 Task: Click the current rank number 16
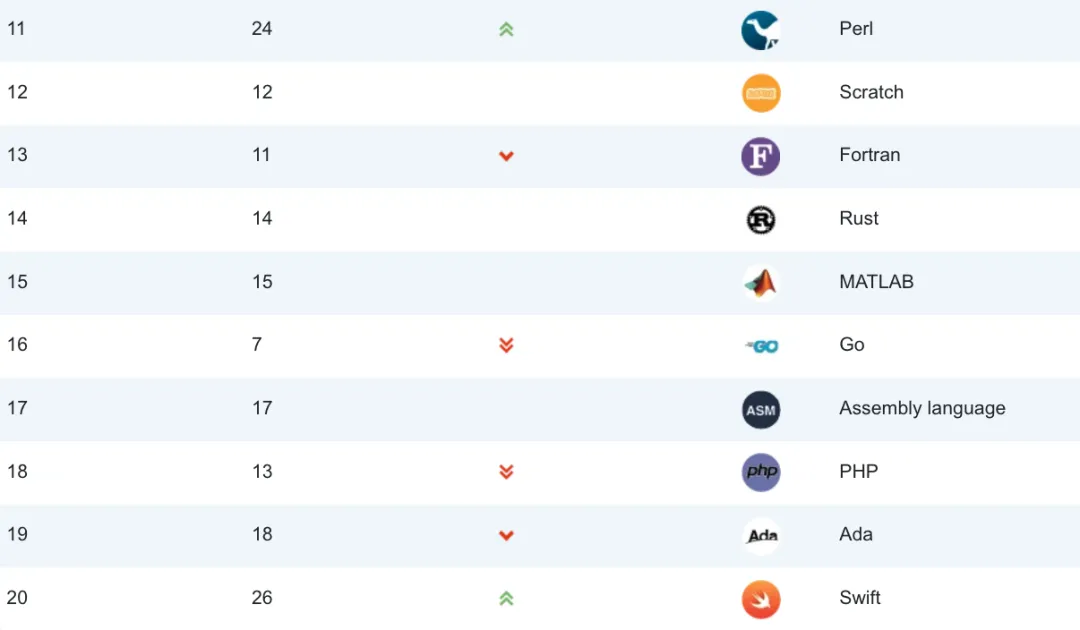(x=17, y=345)
